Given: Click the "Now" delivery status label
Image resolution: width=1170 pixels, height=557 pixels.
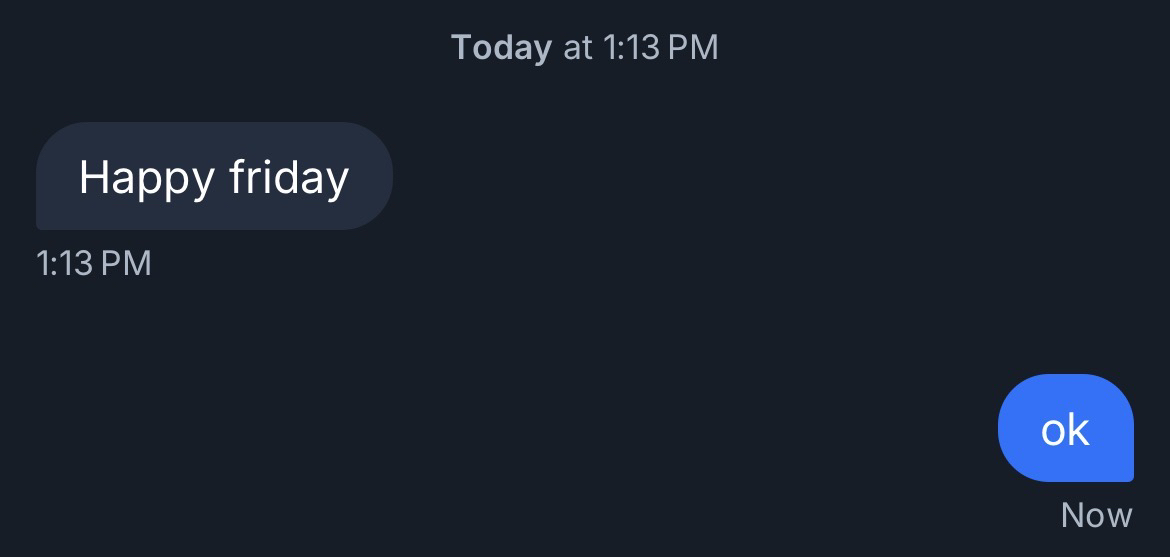Looking at the screenshot, I should (1096, 515).
